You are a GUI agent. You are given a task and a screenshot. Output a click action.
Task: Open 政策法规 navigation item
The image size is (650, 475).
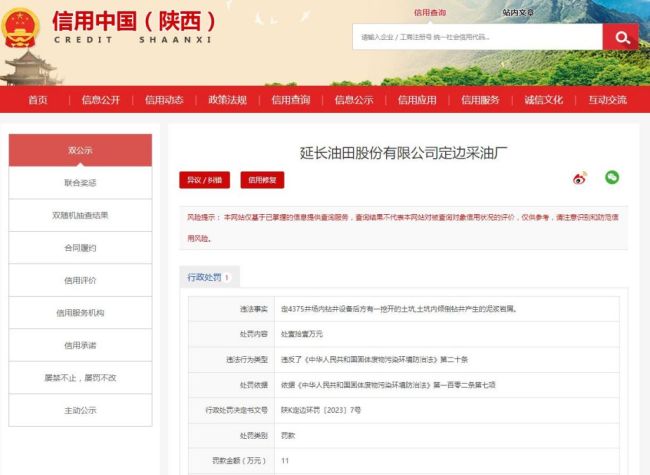pos(227,100)
